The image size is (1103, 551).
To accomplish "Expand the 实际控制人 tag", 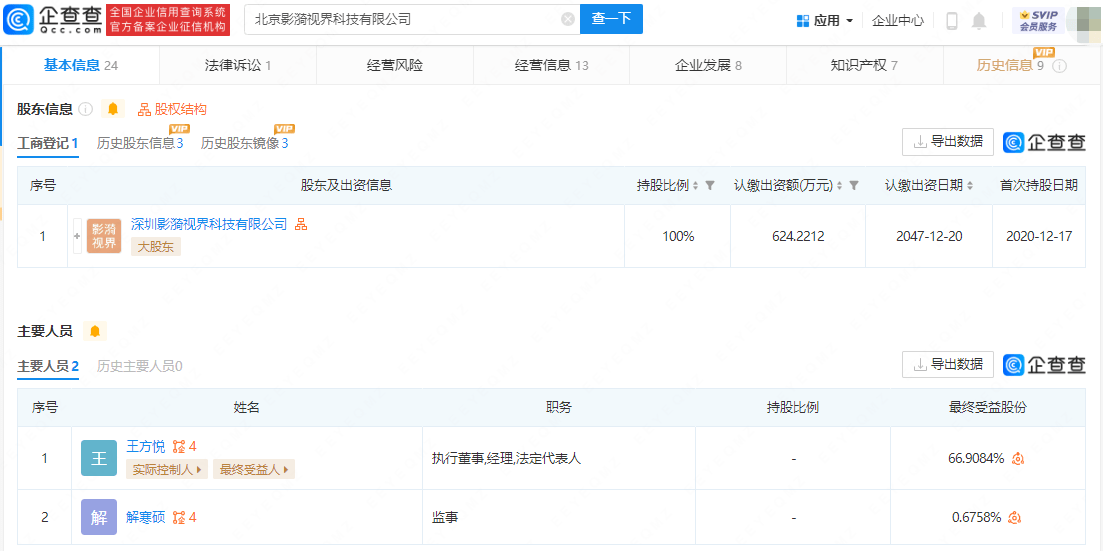I will (167, 469).
